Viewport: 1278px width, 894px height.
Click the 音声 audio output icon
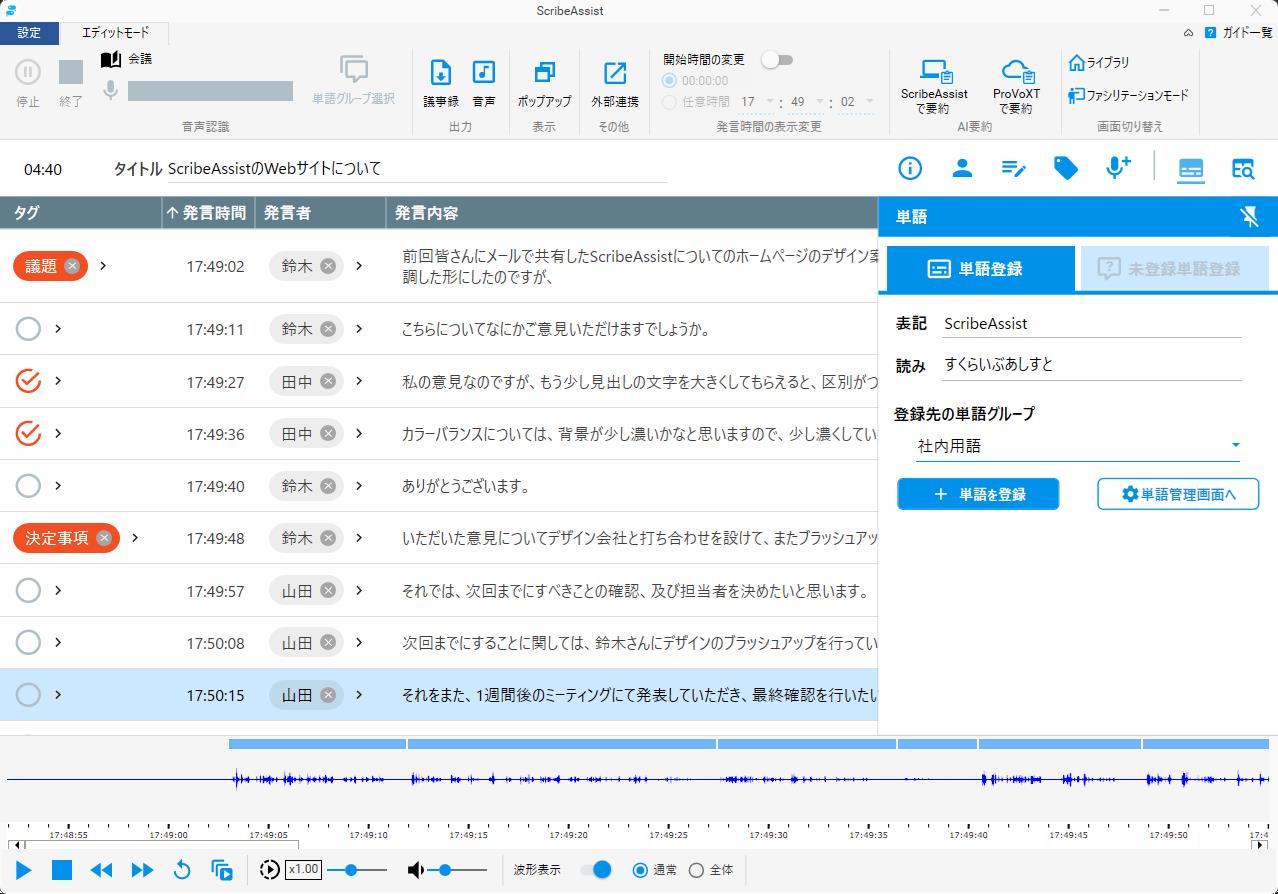483,80
